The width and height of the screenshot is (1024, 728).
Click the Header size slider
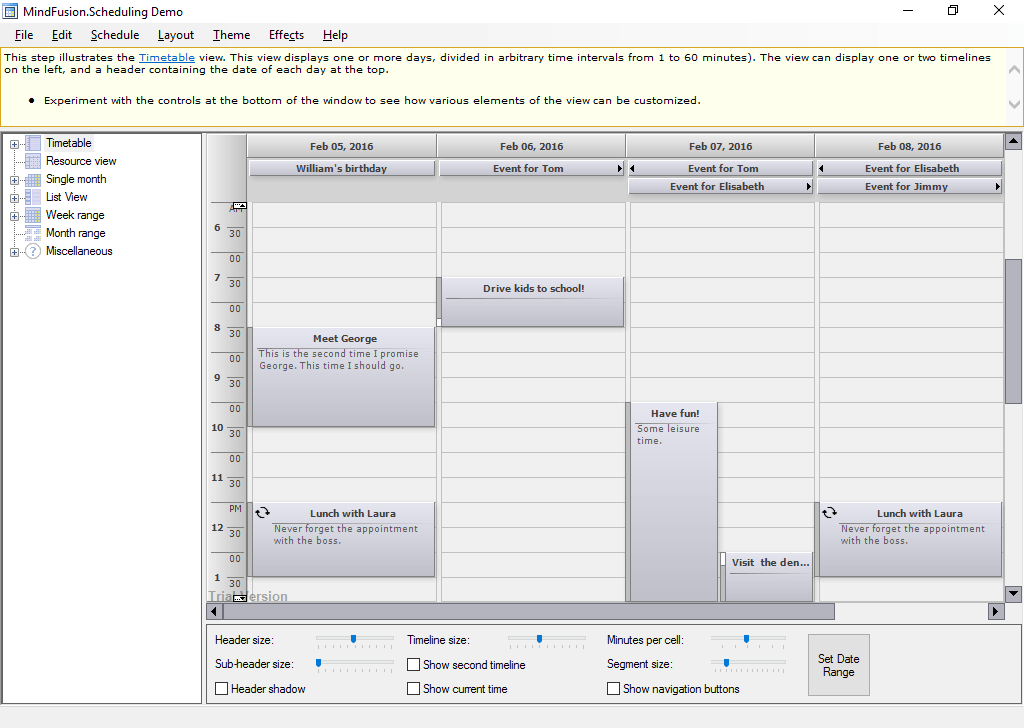click(x=354, y=639)
